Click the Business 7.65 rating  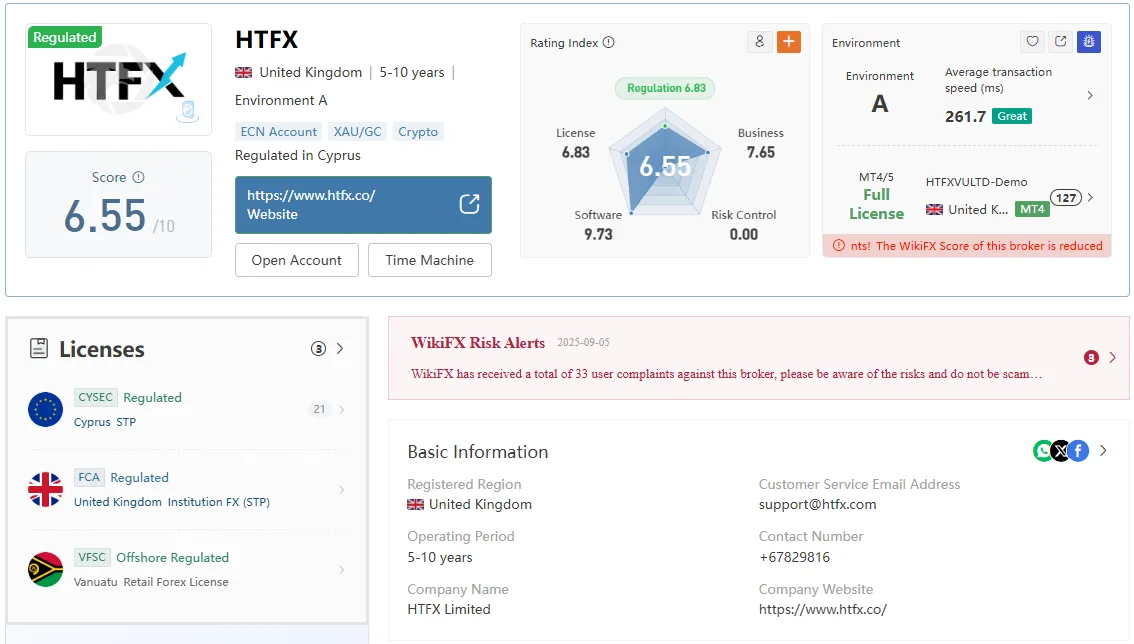761,143
